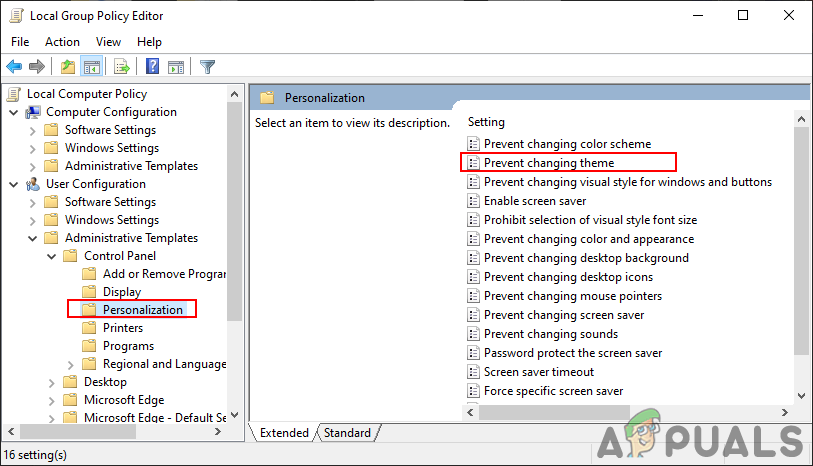The width and height of the screenshot is (813, 466).
Task: Open the Help menu
Action: [149, 42]
